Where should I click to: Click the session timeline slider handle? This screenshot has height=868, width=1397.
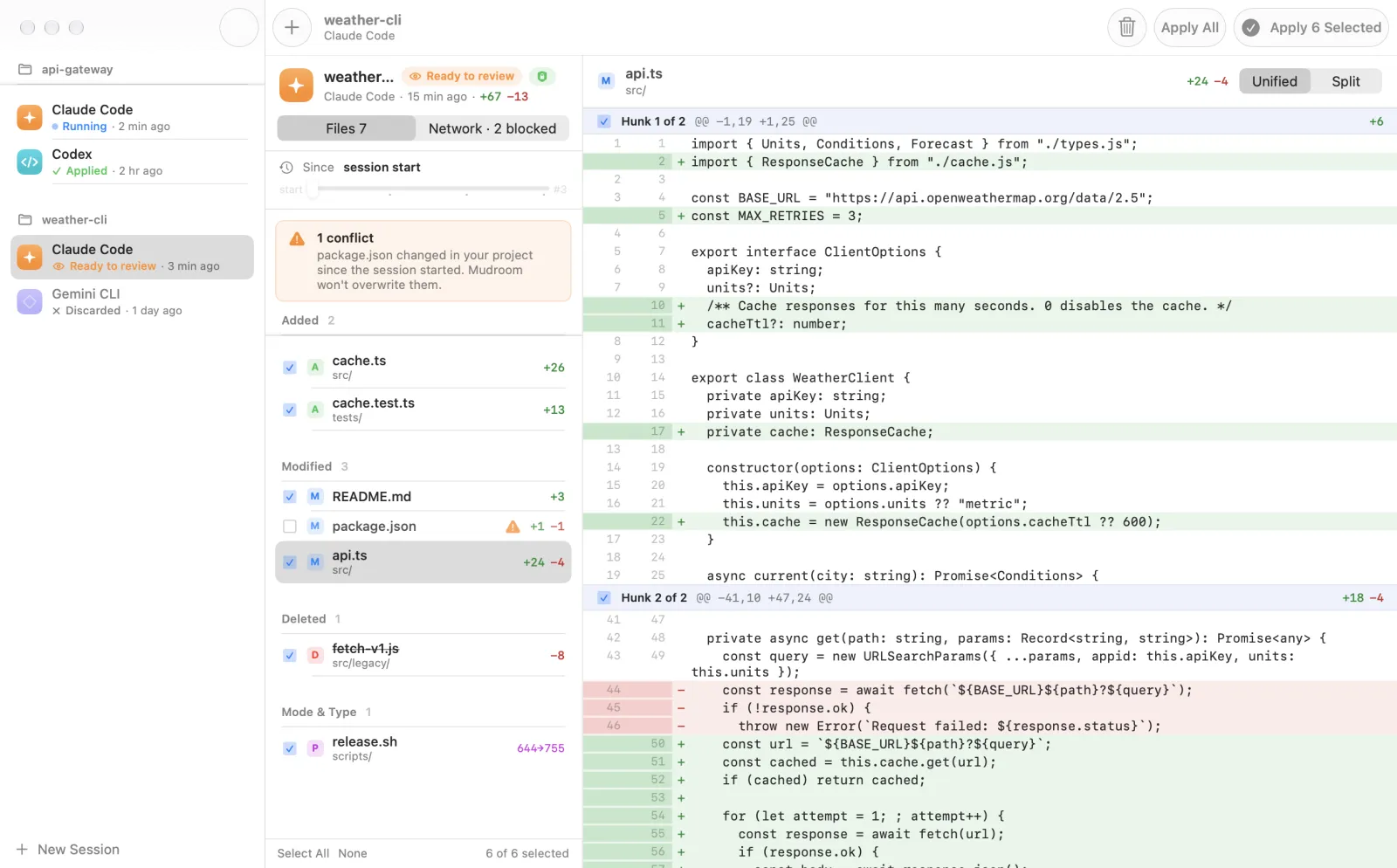click(x=312, y=189)
